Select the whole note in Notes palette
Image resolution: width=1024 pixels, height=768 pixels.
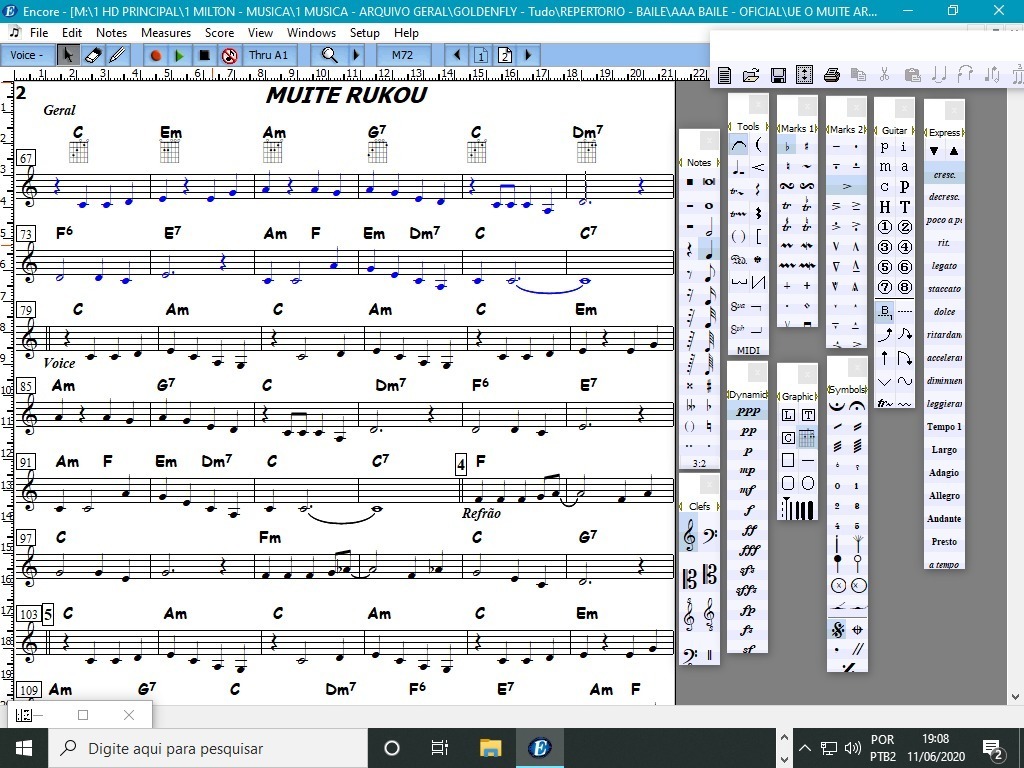click(x=709, y=205)
